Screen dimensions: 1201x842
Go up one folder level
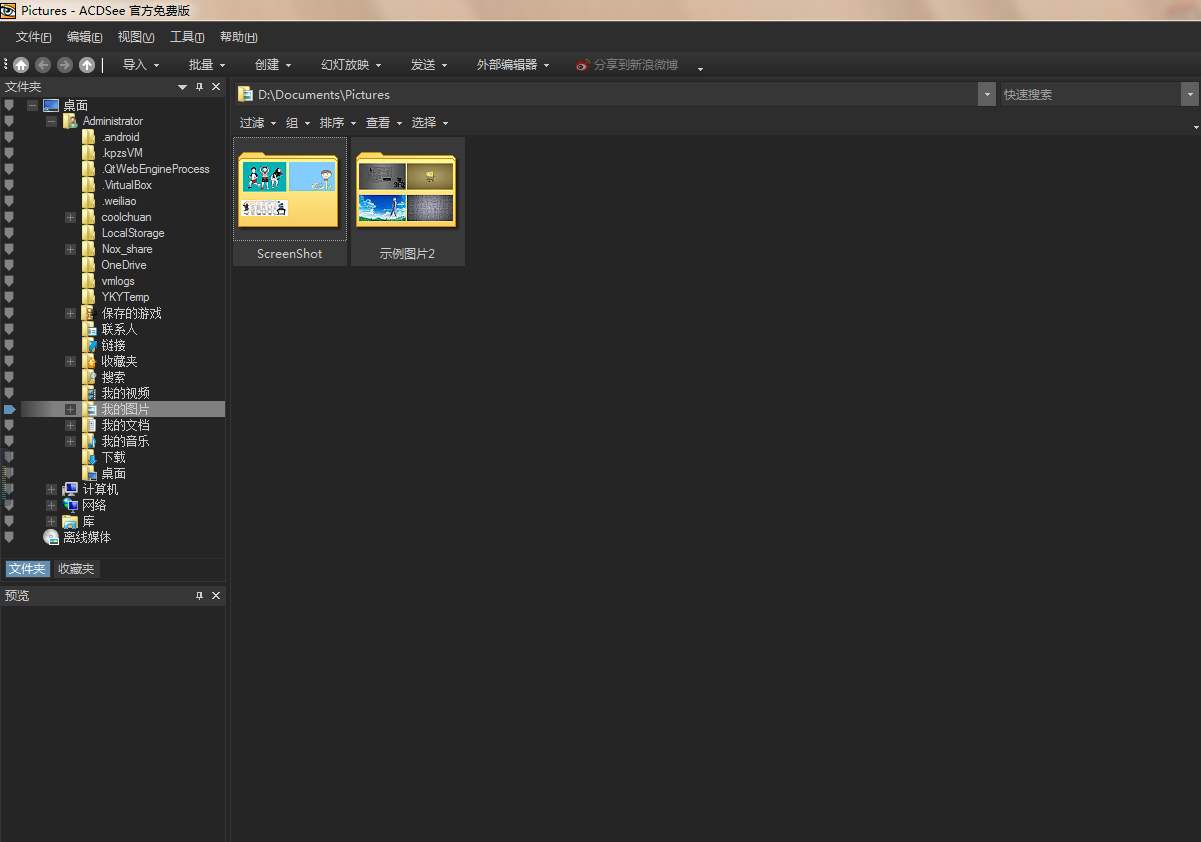click(87, 65)
